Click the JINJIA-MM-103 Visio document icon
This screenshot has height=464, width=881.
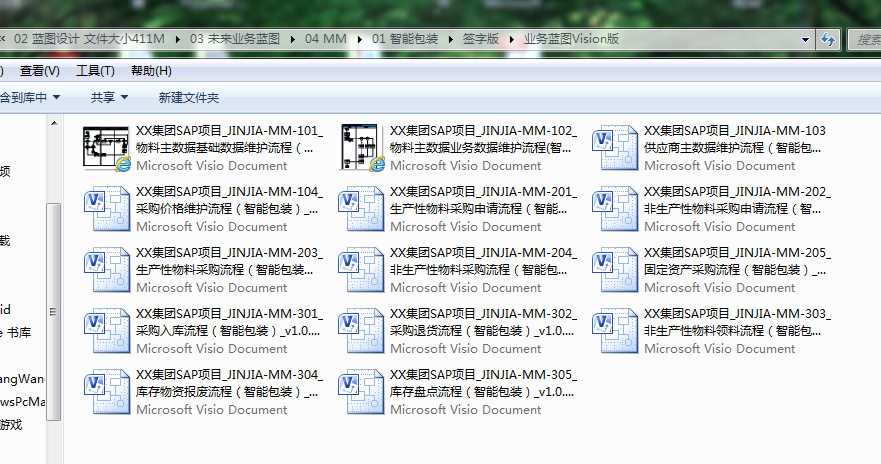coord(615,148)
